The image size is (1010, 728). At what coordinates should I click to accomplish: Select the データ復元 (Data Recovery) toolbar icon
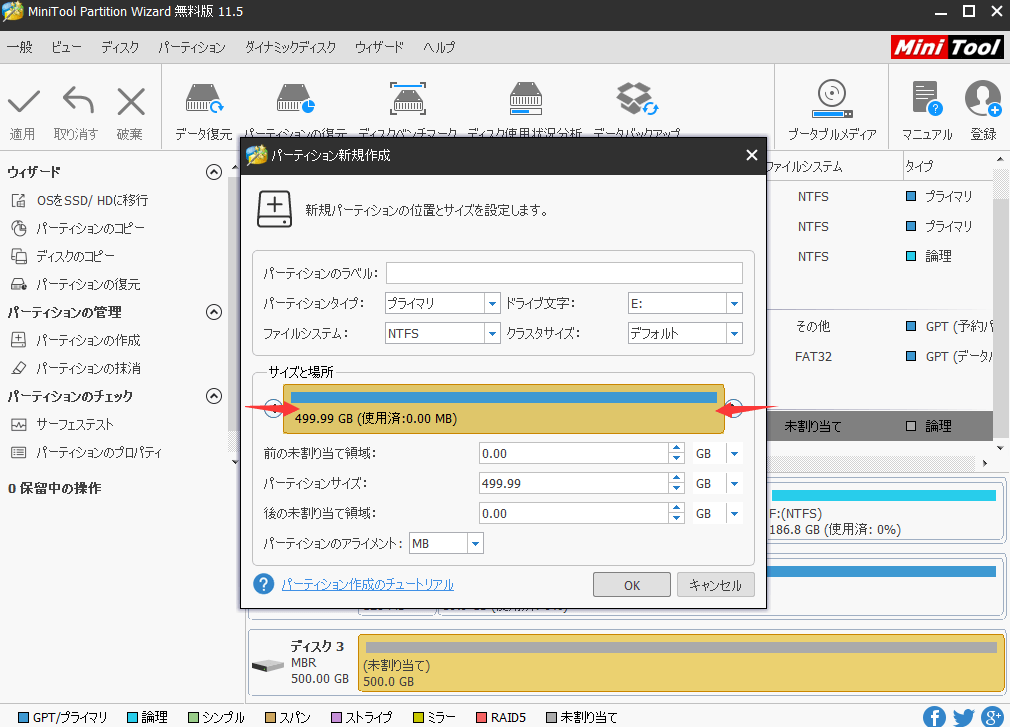click(x=203, y=105)
